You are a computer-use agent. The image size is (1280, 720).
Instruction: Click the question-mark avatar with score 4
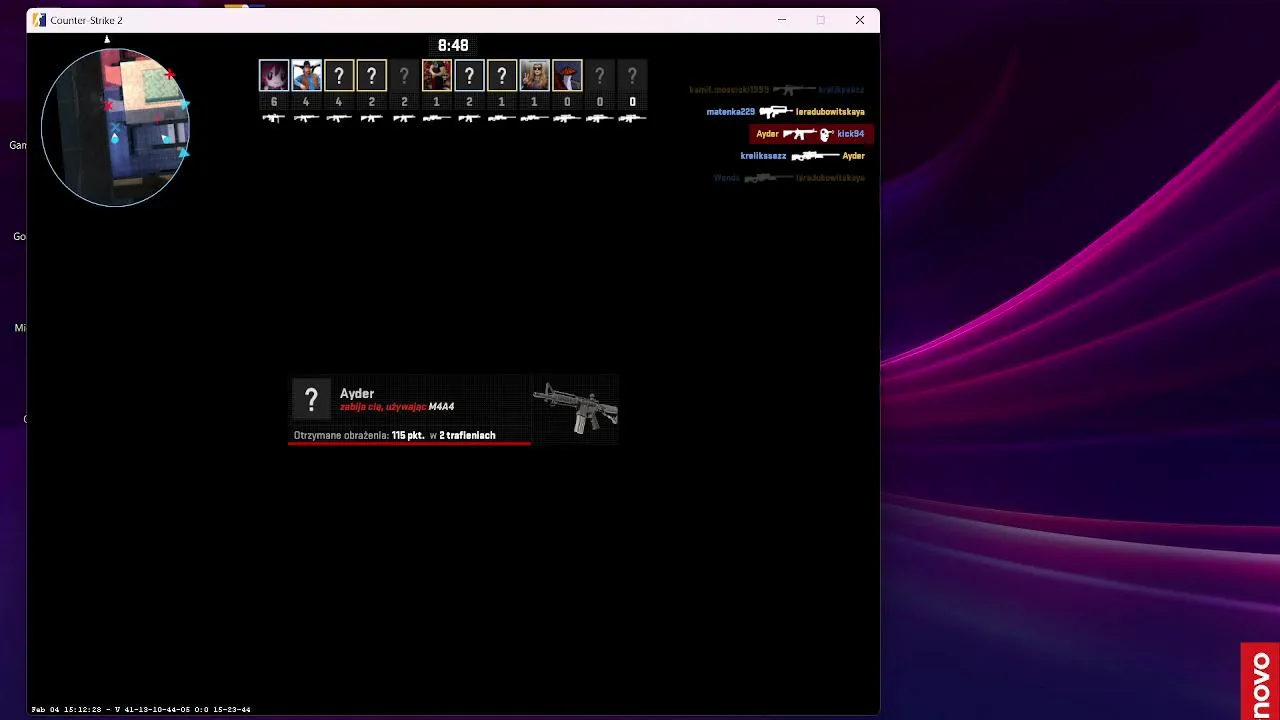(x=339, y=75)
